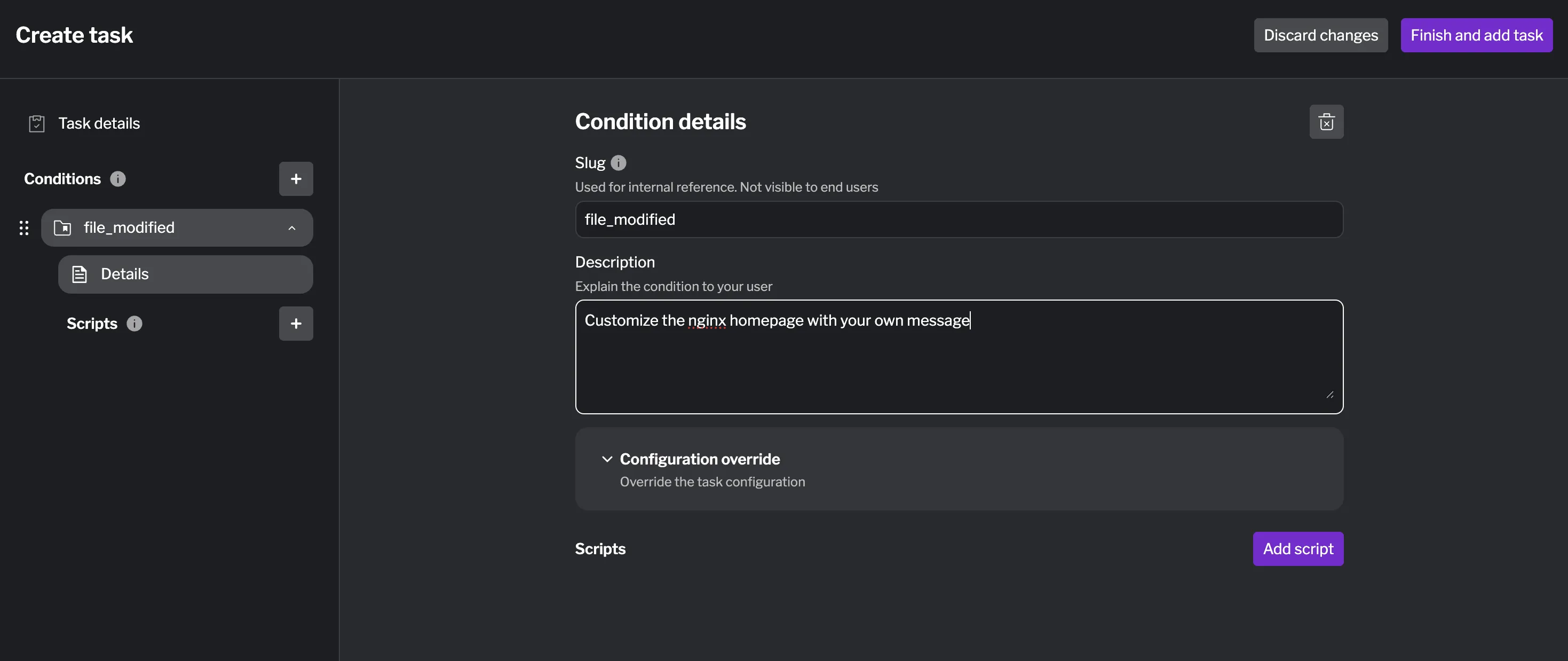Click the Conditions info icon
The width and height of the screenshot is (1568, 661).
[117, 178]
